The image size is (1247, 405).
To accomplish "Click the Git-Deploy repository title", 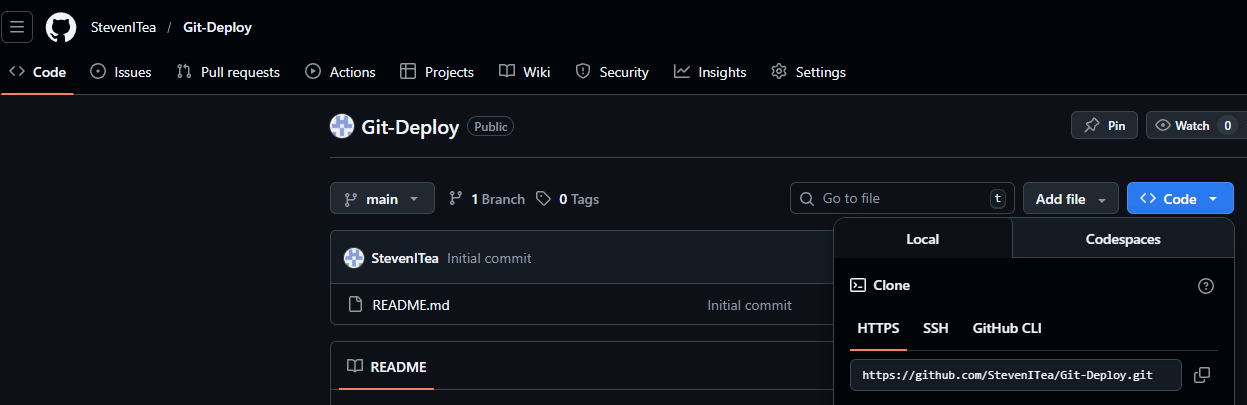I will pyautogui.click(x=411, y=127).
